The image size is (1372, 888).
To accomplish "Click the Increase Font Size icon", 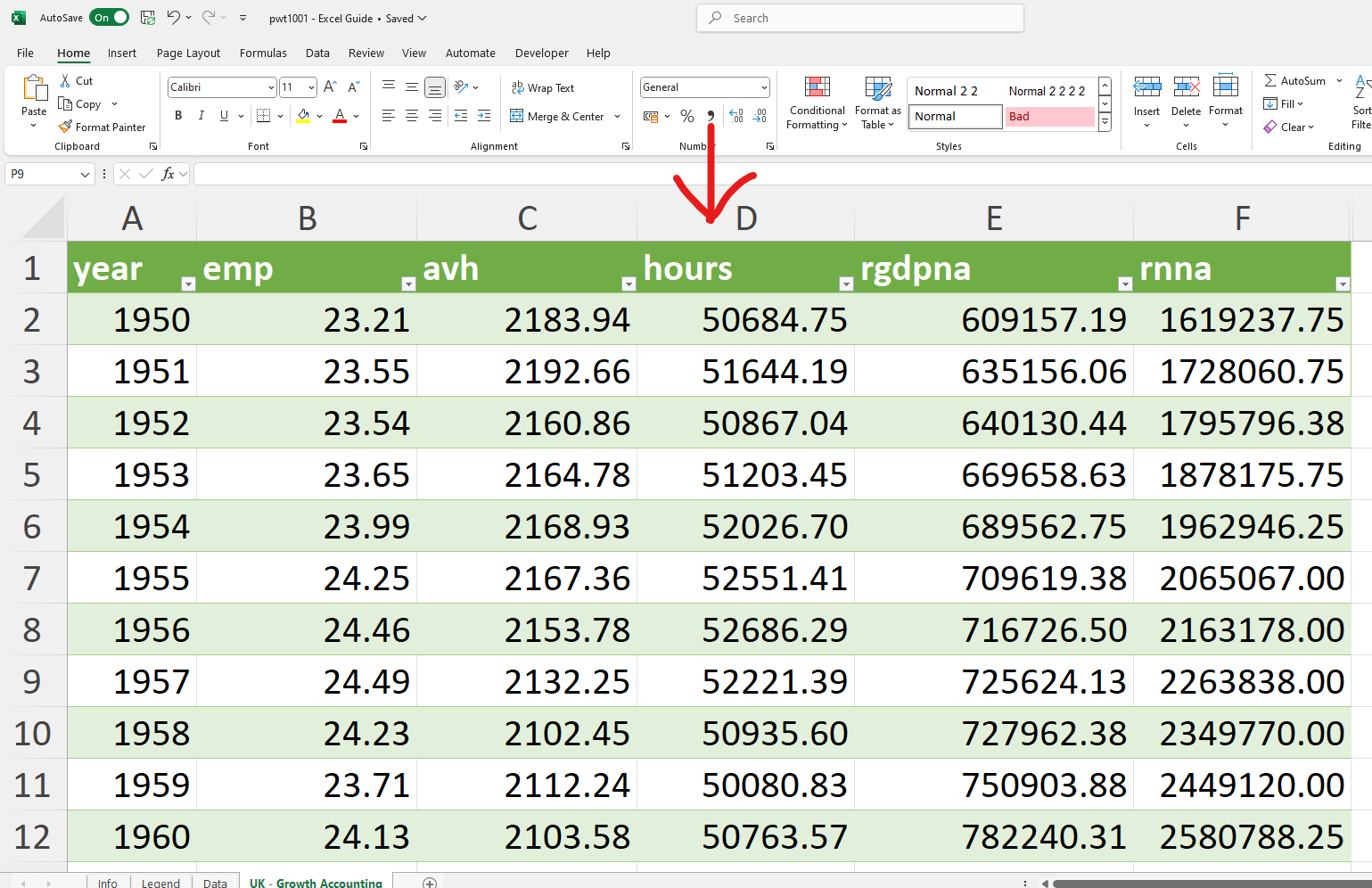I will (330, 87).
